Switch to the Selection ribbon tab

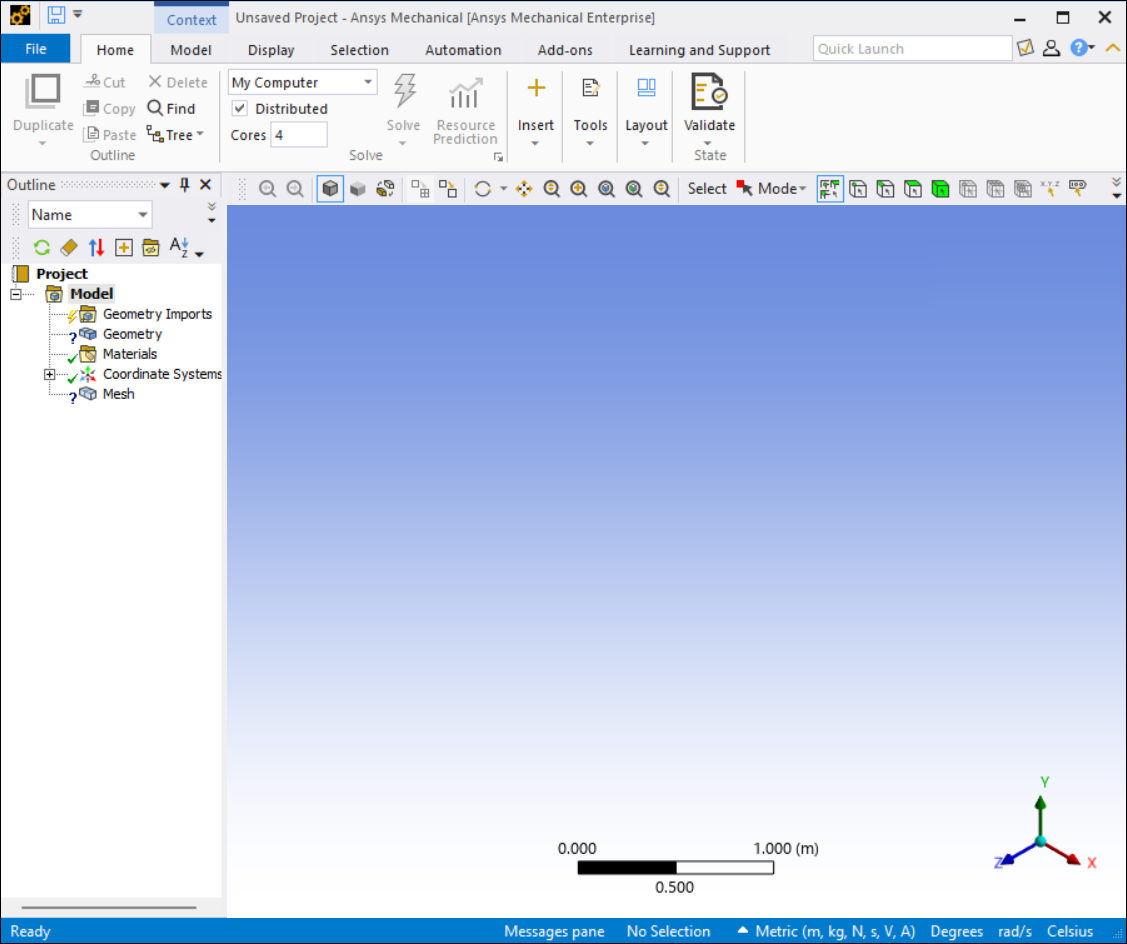[x=359, y=50]
